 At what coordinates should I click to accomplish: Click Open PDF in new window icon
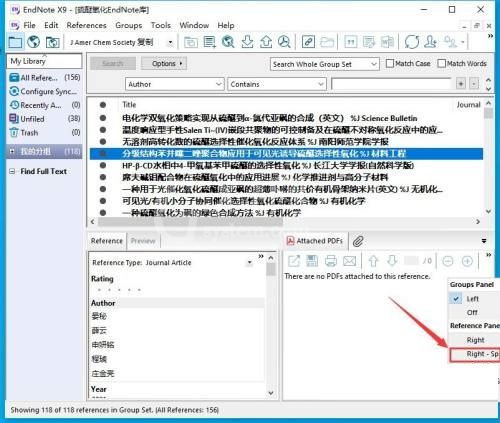click(x=294, y=261)
